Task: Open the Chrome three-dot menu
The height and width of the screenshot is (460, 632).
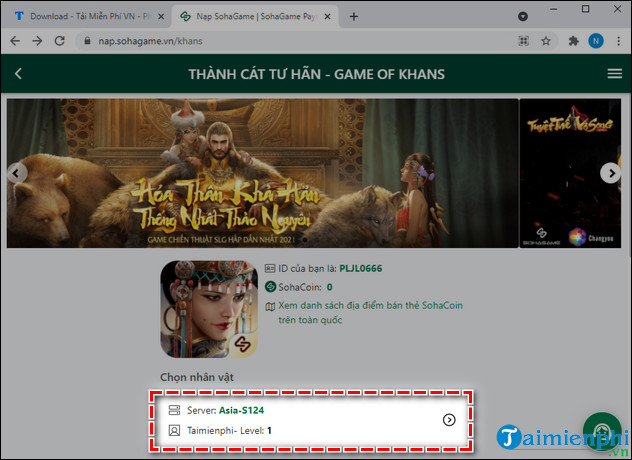Action: 618,41
